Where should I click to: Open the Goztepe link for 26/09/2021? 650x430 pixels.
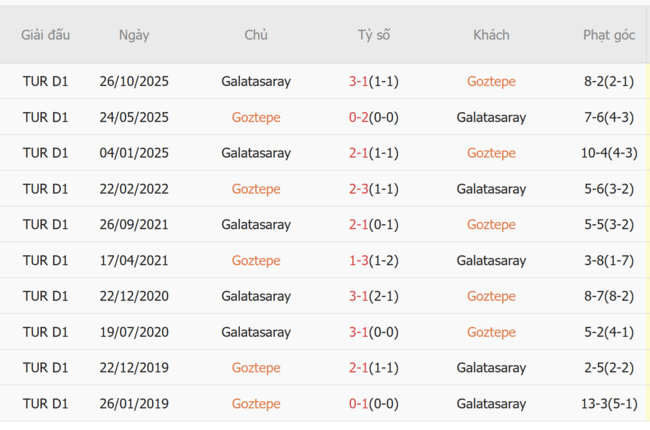pyautogui.click(x=491, y=225)
